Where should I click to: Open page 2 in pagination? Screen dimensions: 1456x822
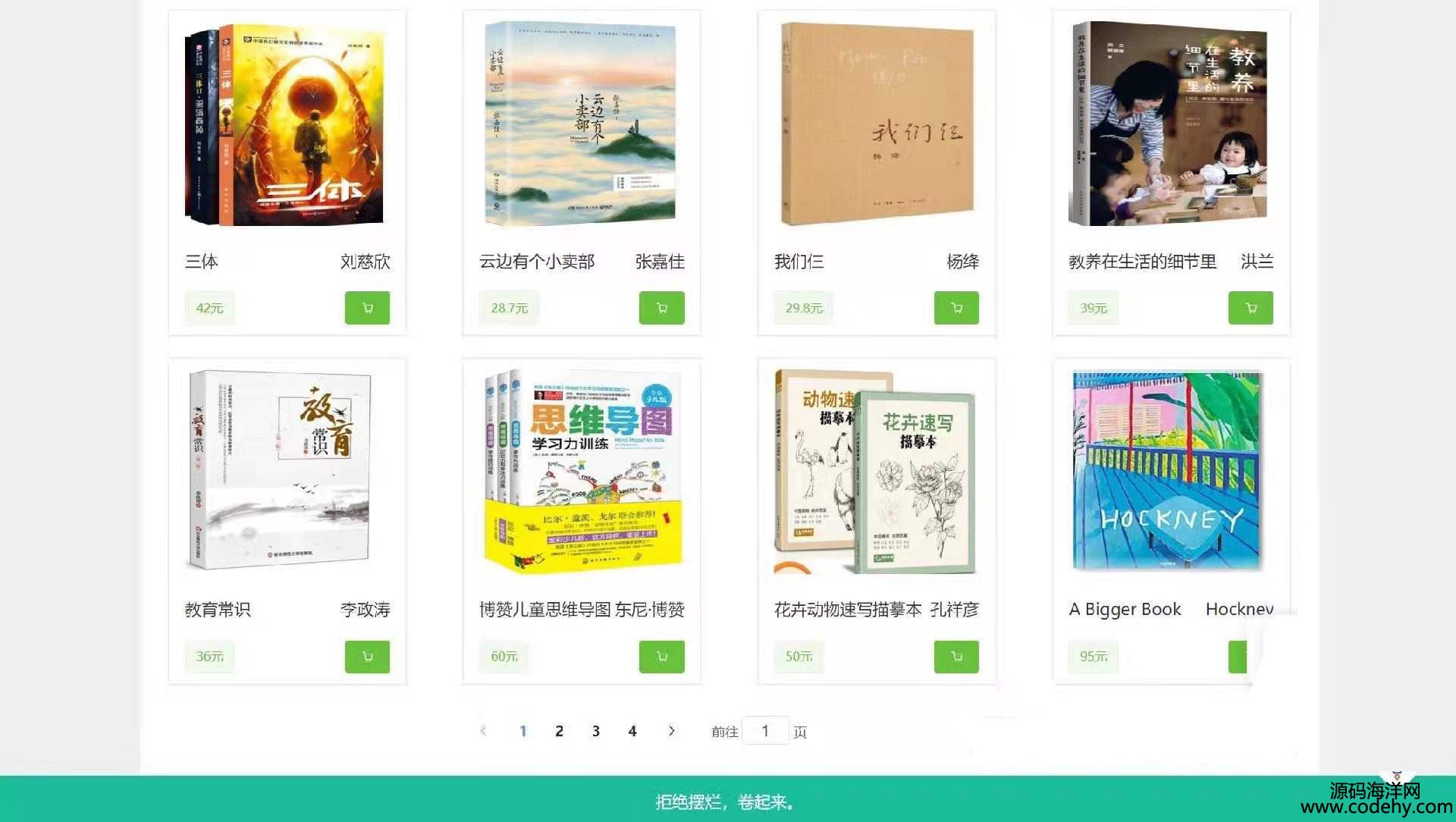pyautogui.click(x=559, y=731)
